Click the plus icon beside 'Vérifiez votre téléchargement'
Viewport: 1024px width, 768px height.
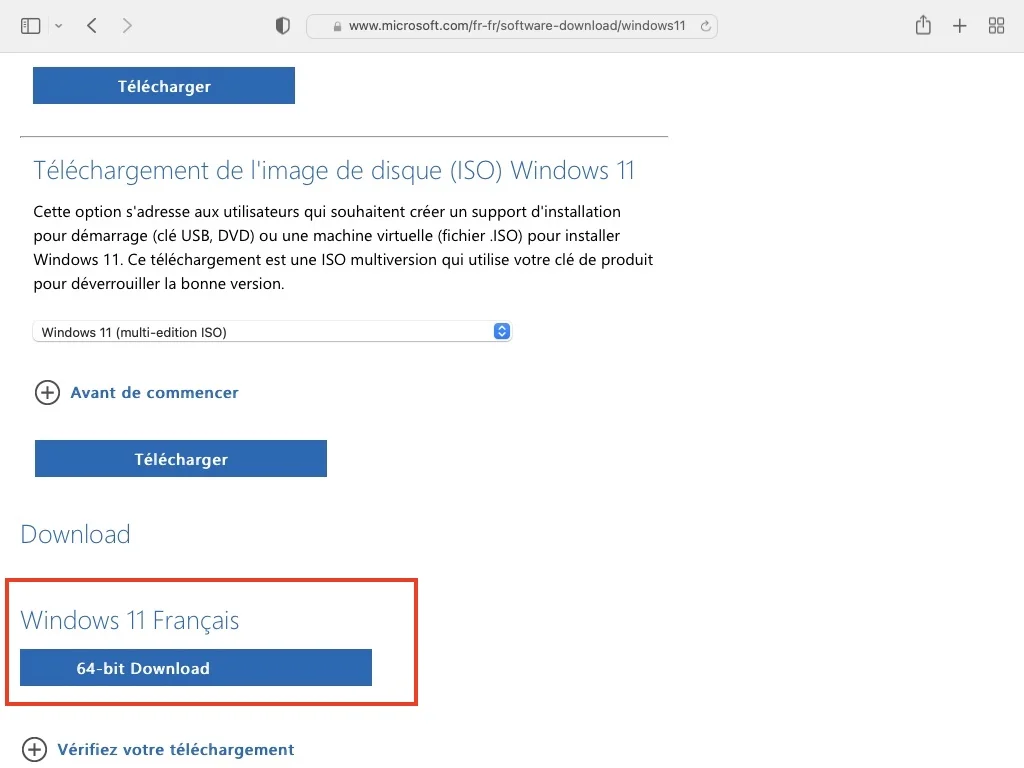(34, 749)
